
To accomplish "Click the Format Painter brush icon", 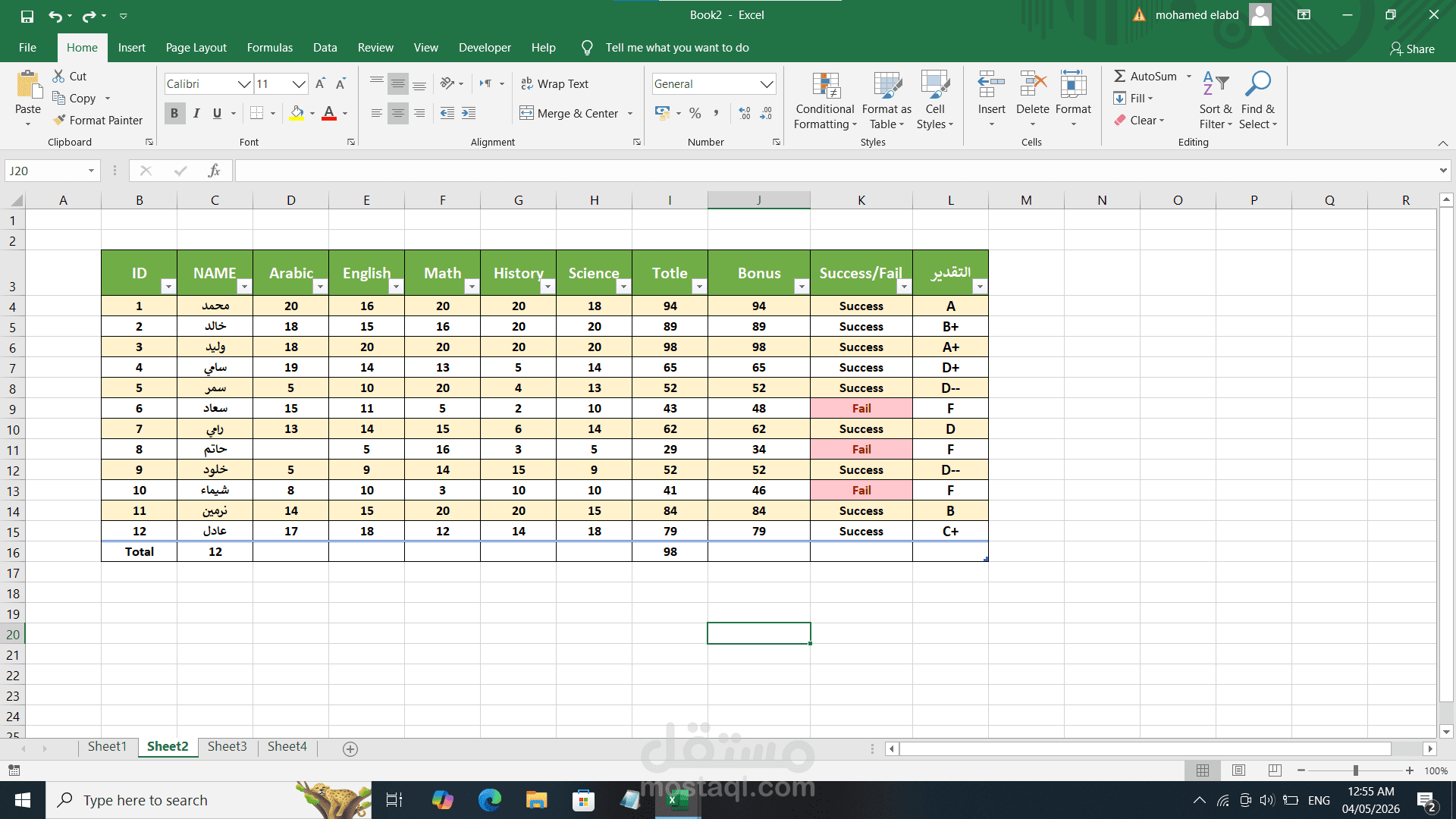I will [x=59, y=120].
